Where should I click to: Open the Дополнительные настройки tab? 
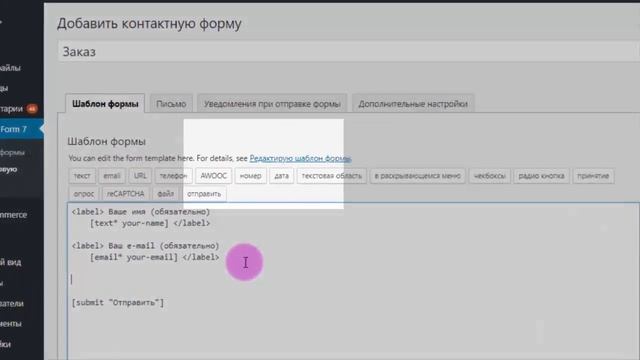pyautogui.click(x=413, y=104)
